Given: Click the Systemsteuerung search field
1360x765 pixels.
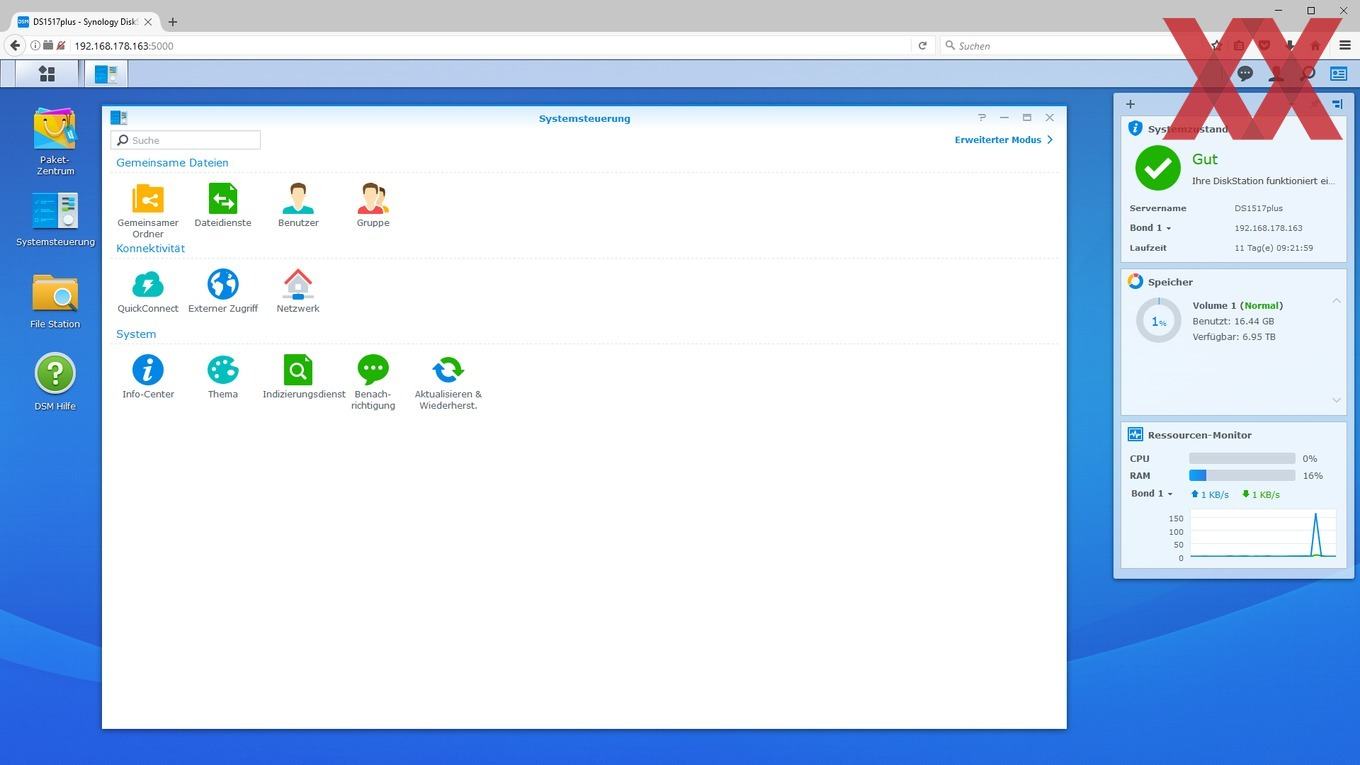Looking at the screenshot, I should [x=186, y=140].
